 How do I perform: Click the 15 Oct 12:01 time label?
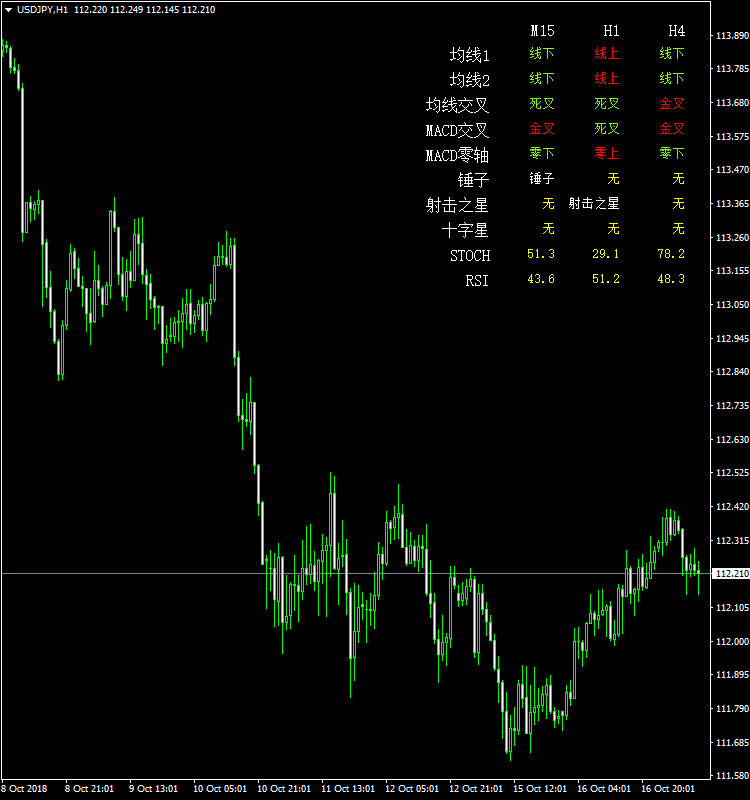click(540, 789)
